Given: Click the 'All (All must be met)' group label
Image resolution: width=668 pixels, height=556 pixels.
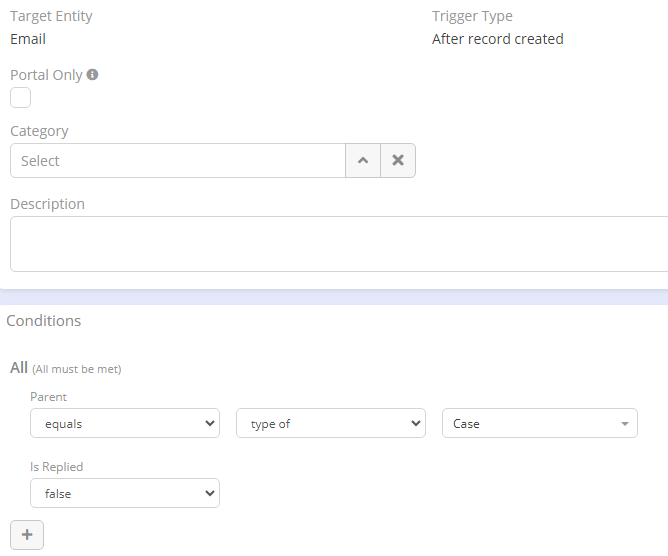Looking at the screenshot, I should (x=65, y=368).
